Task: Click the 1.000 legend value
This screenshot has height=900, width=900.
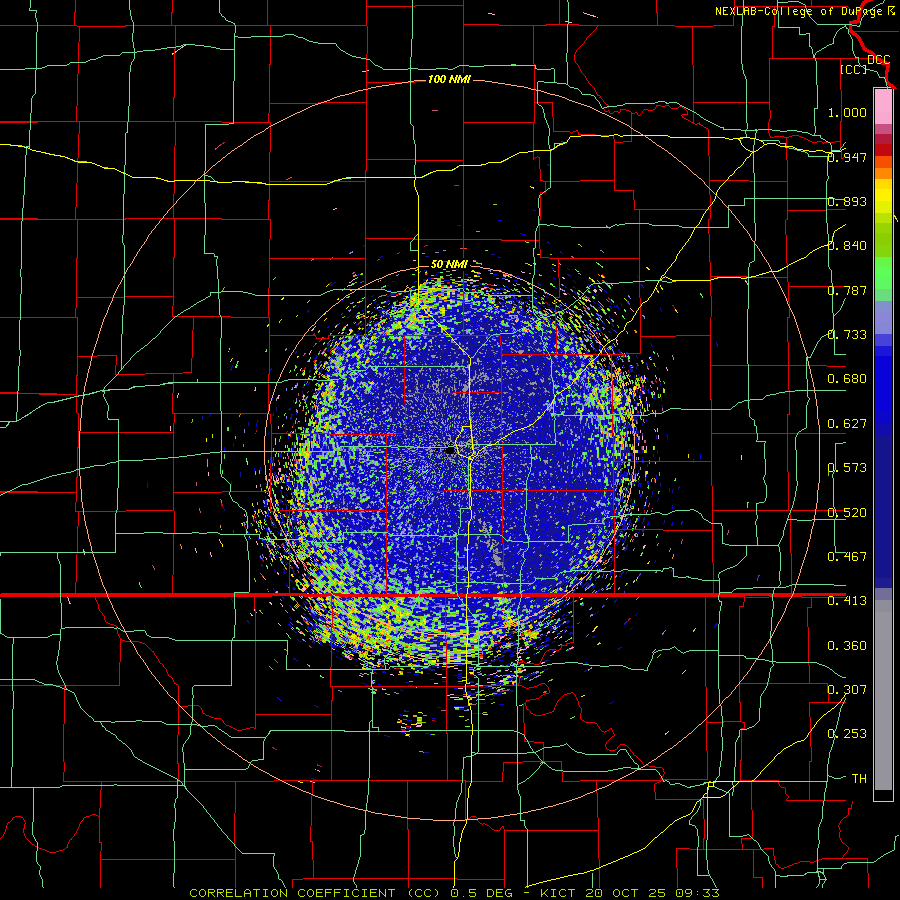Action: 847,112
